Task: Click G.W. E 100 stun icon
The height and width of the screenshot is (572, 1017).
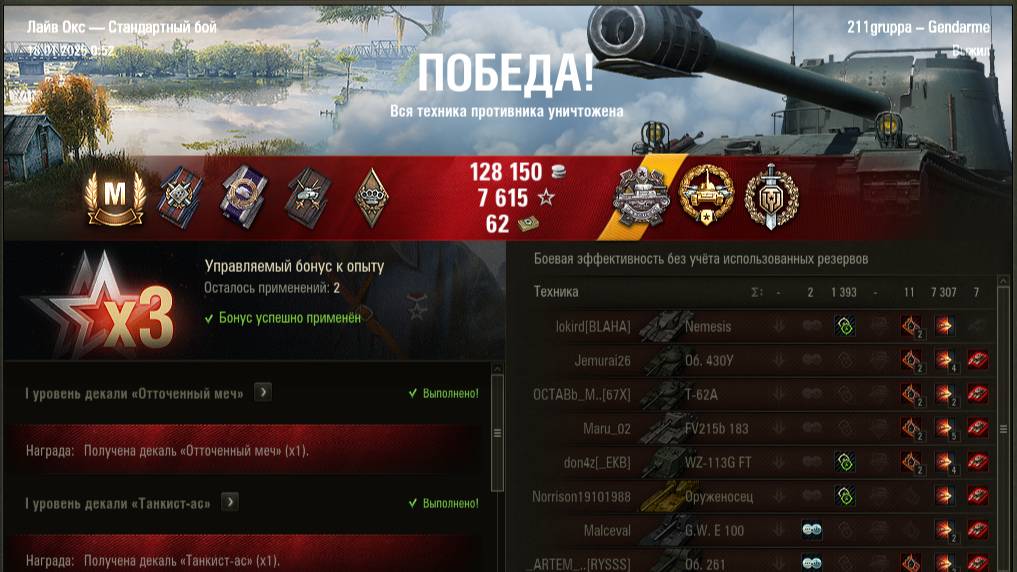Action: 811,530
